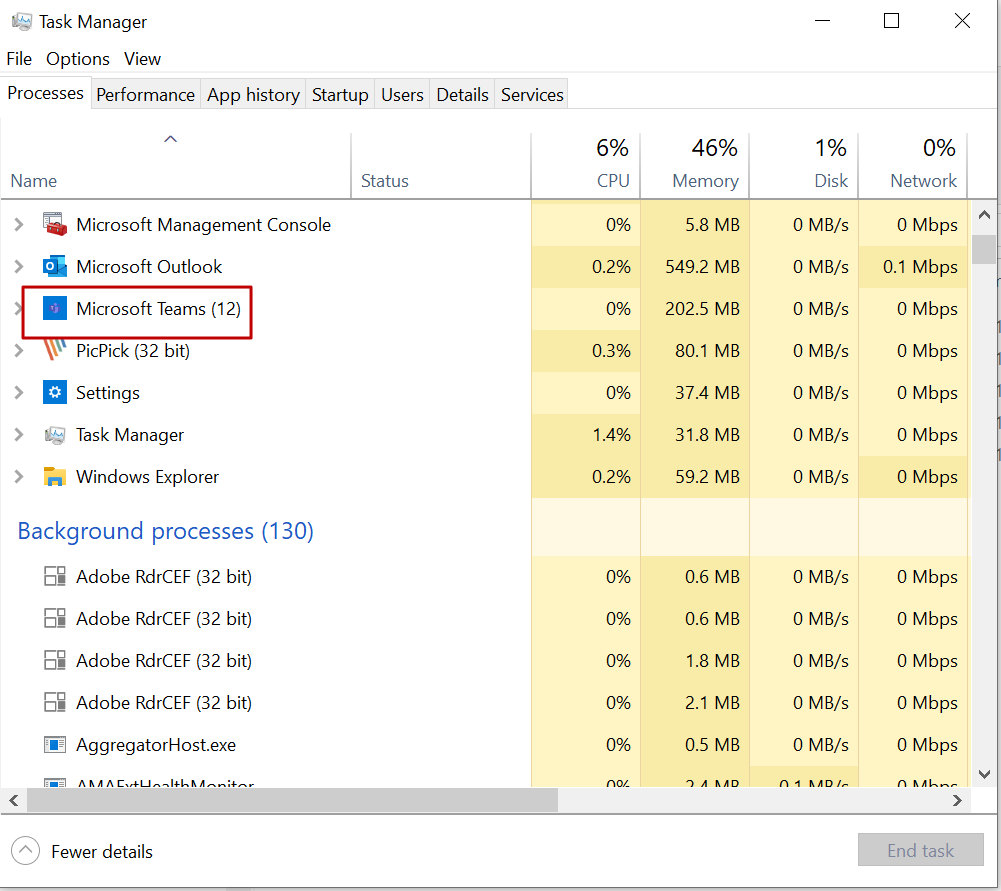The image size is (1001, 891).
Task: Click the Settings gear icon
Action: [x=55, y=393]
